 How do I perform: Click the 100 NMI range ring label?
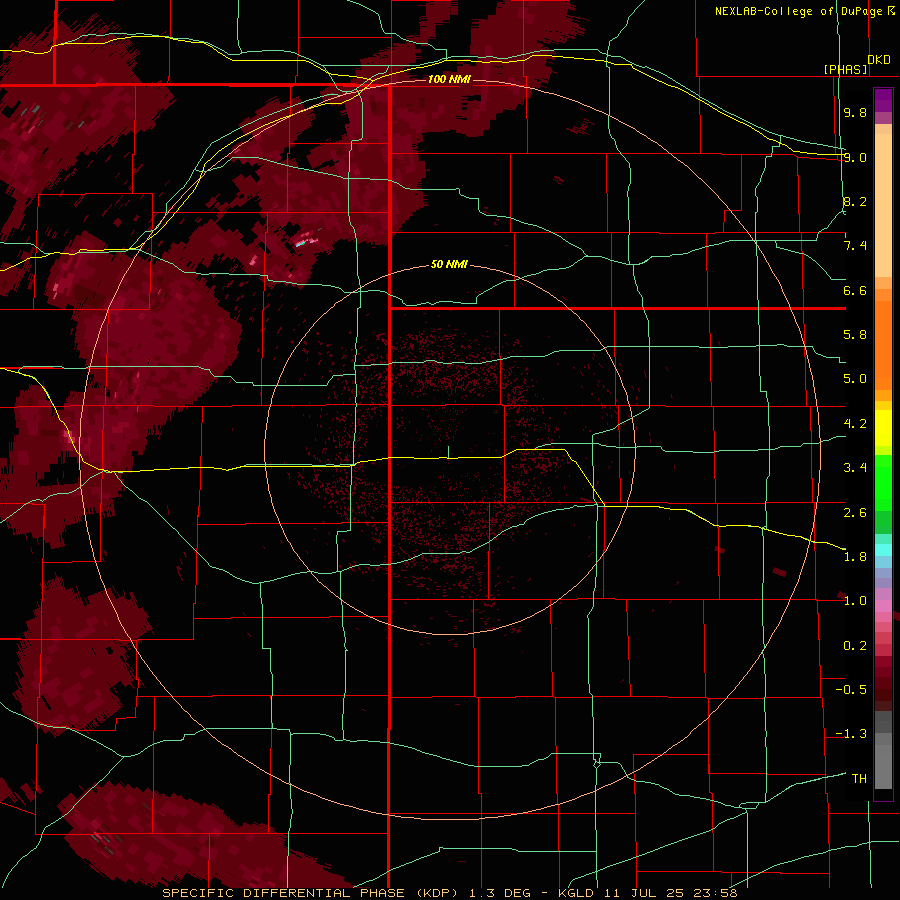tap(449, 79)
